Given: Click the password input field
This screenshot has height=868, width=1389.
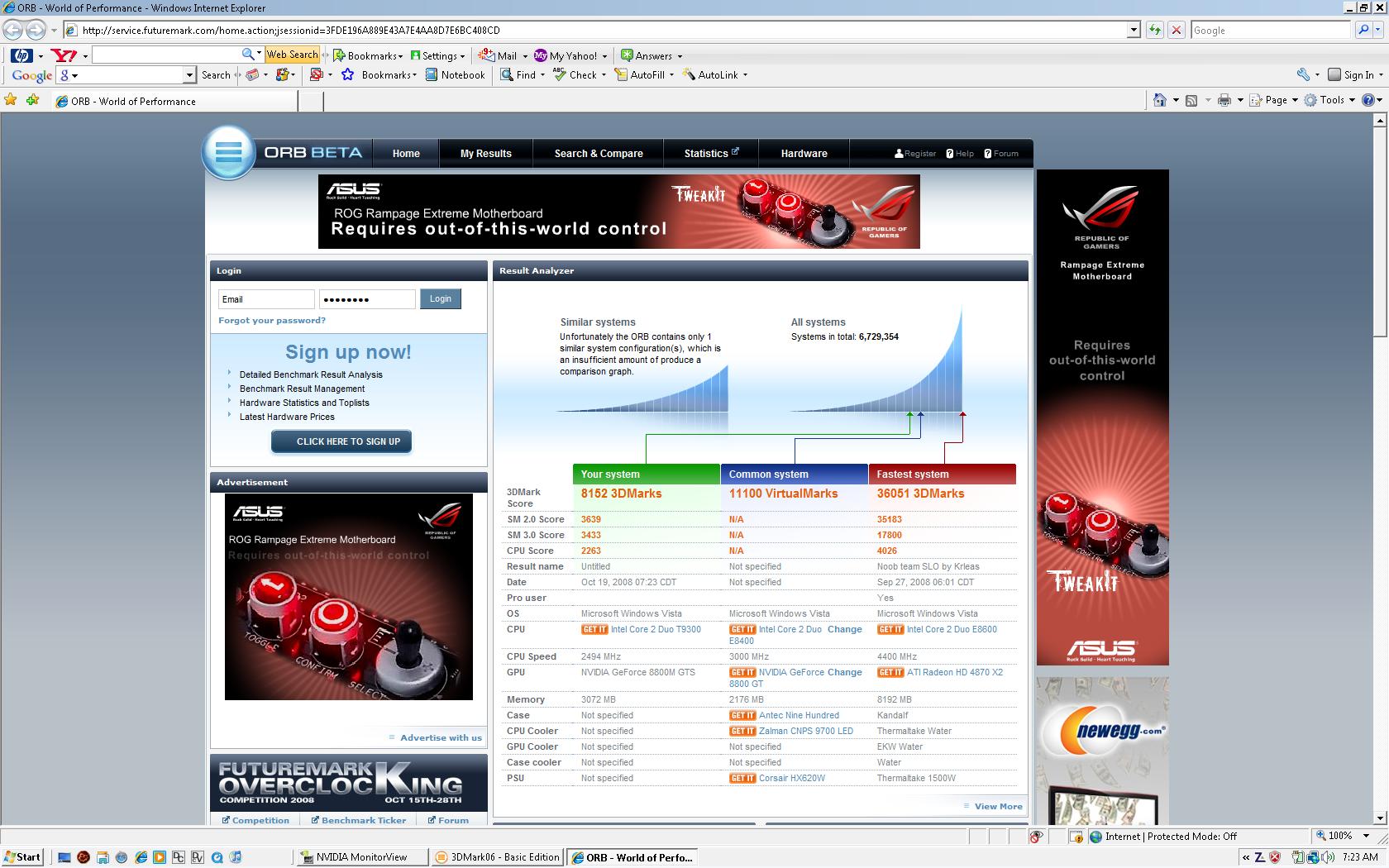Looking at the screenshot, I should [x=367, y=299].
